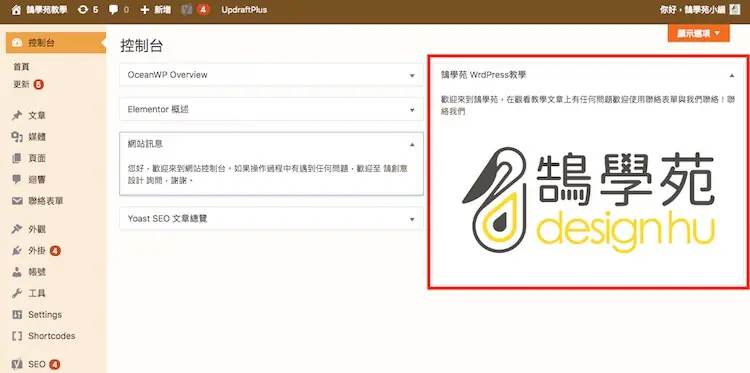Click the red 4 badge next to SEO
The height and width of the screenshot is (373, 750).
pyautogui.click(x=55, y=364)
